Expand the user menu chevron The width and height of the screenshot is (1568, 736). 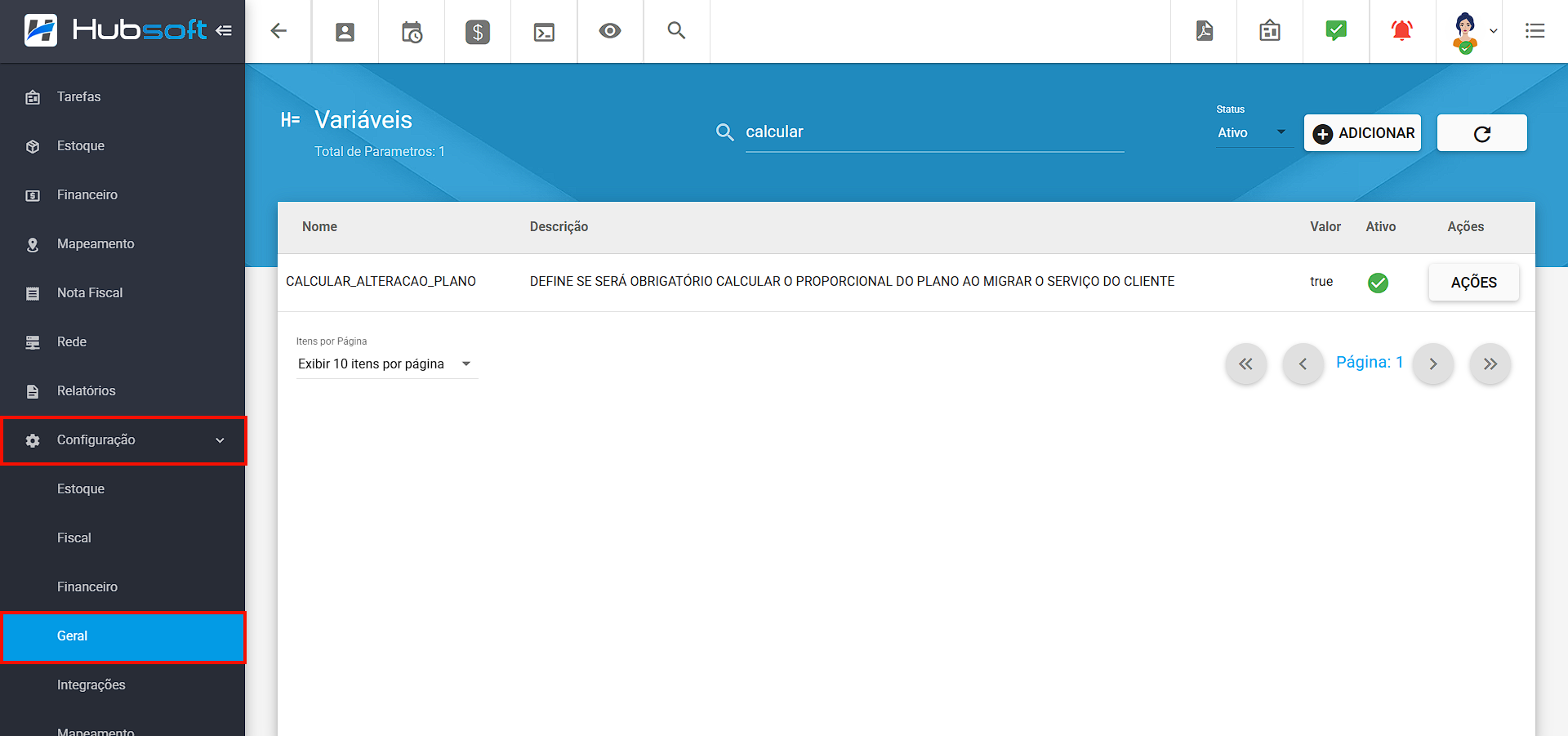1494,31
